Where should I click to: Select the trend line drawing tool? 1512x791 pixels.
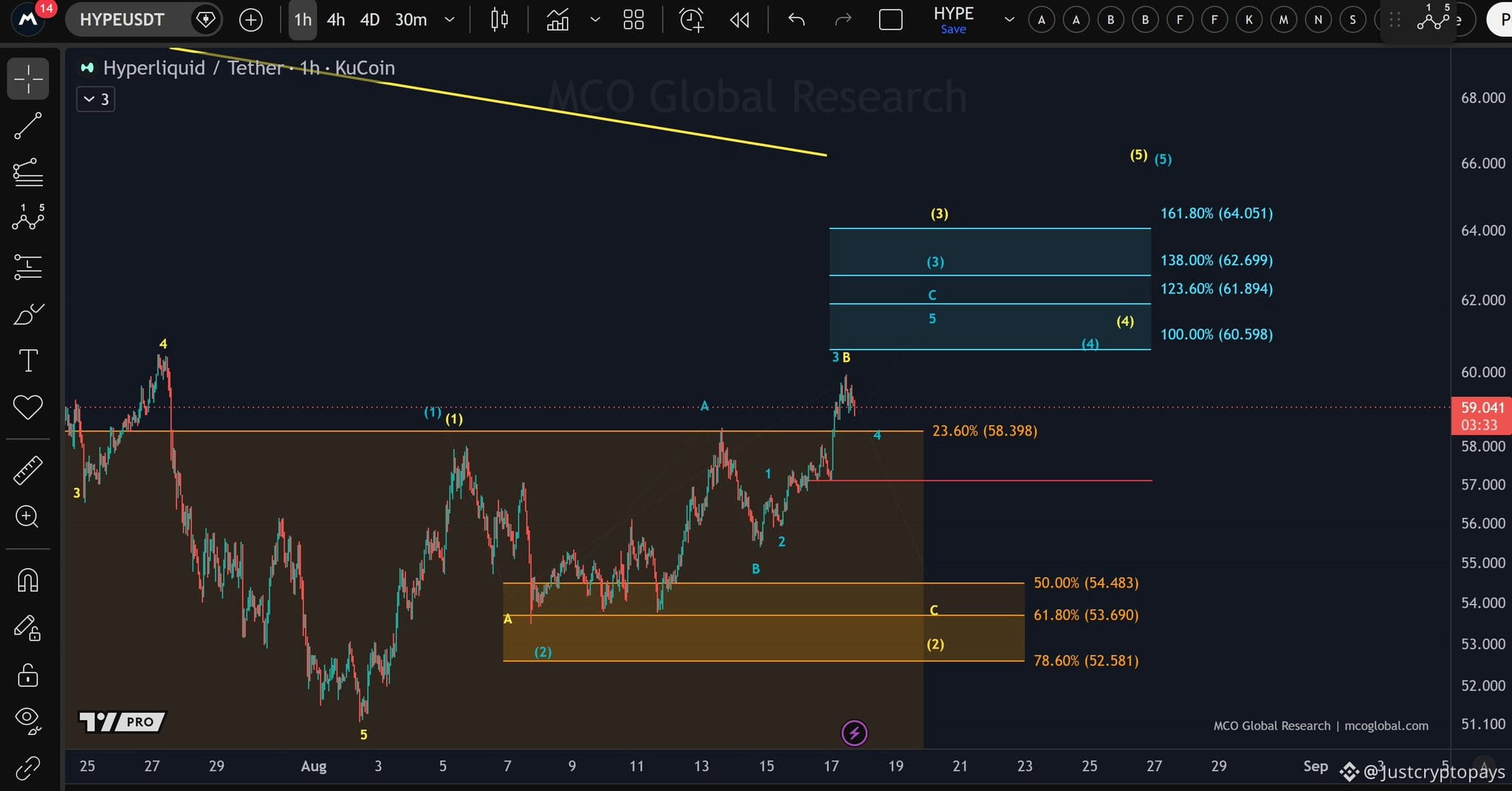pos(28,126)
